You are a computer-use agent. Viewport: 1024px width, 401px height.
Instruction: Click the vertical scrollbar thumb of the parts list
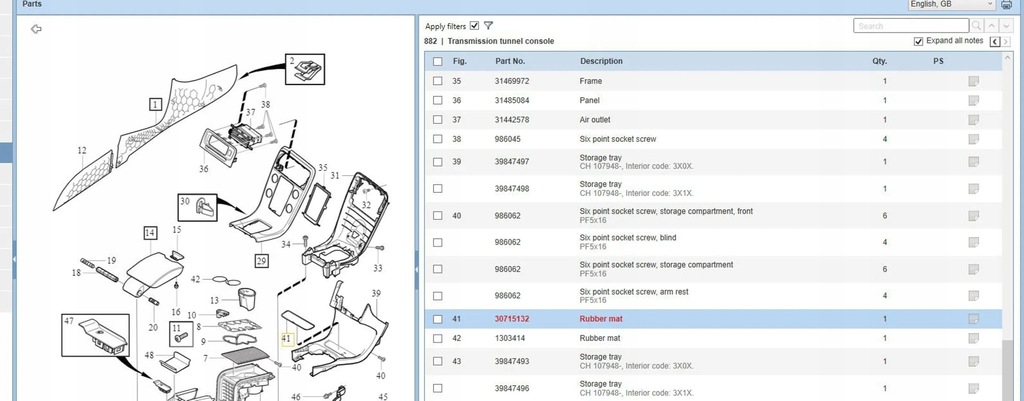tap(1008, 369)
